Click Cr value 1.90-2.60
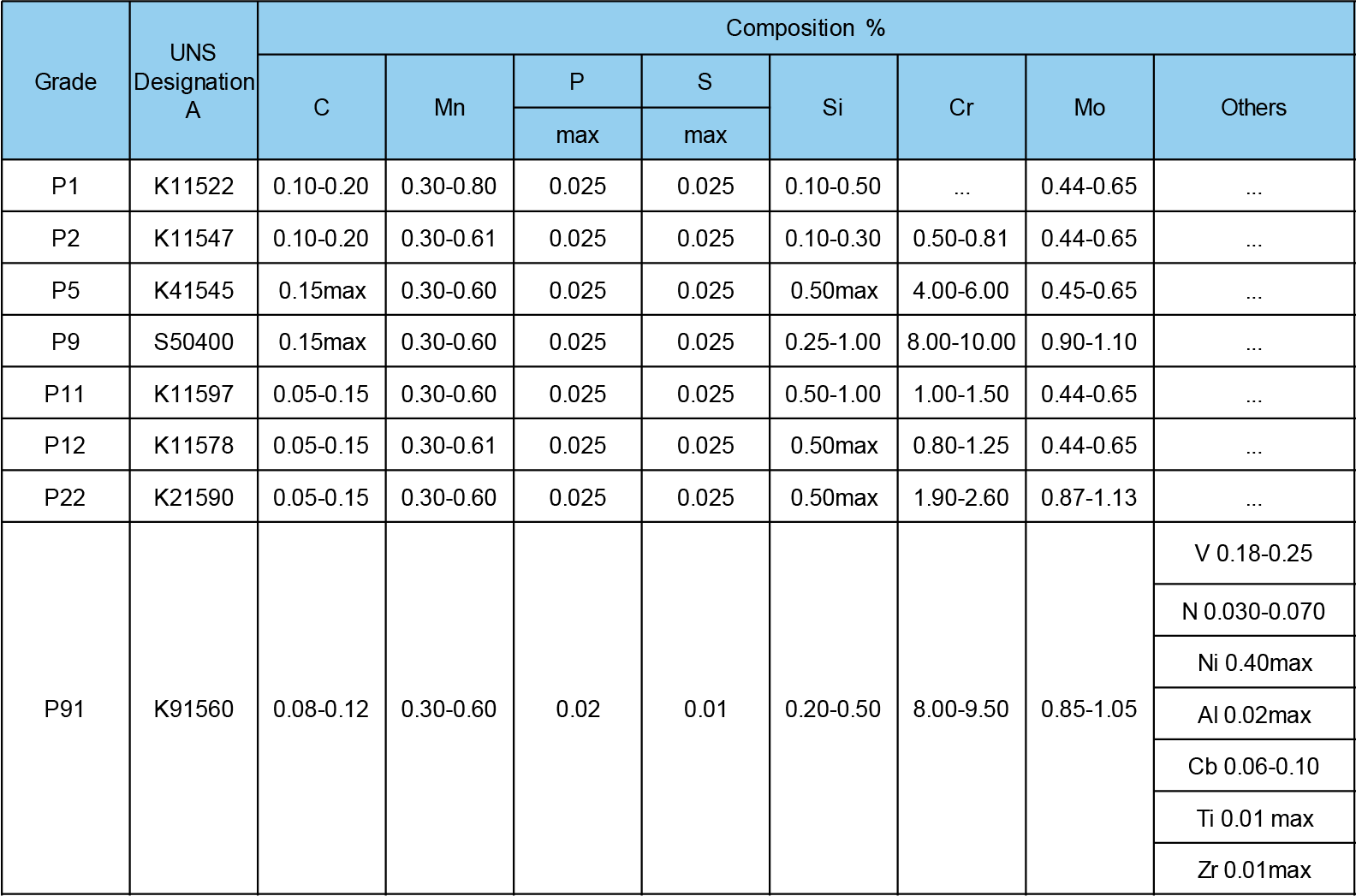This screenshot has height=896, width=1356. [x=961, y=497]
